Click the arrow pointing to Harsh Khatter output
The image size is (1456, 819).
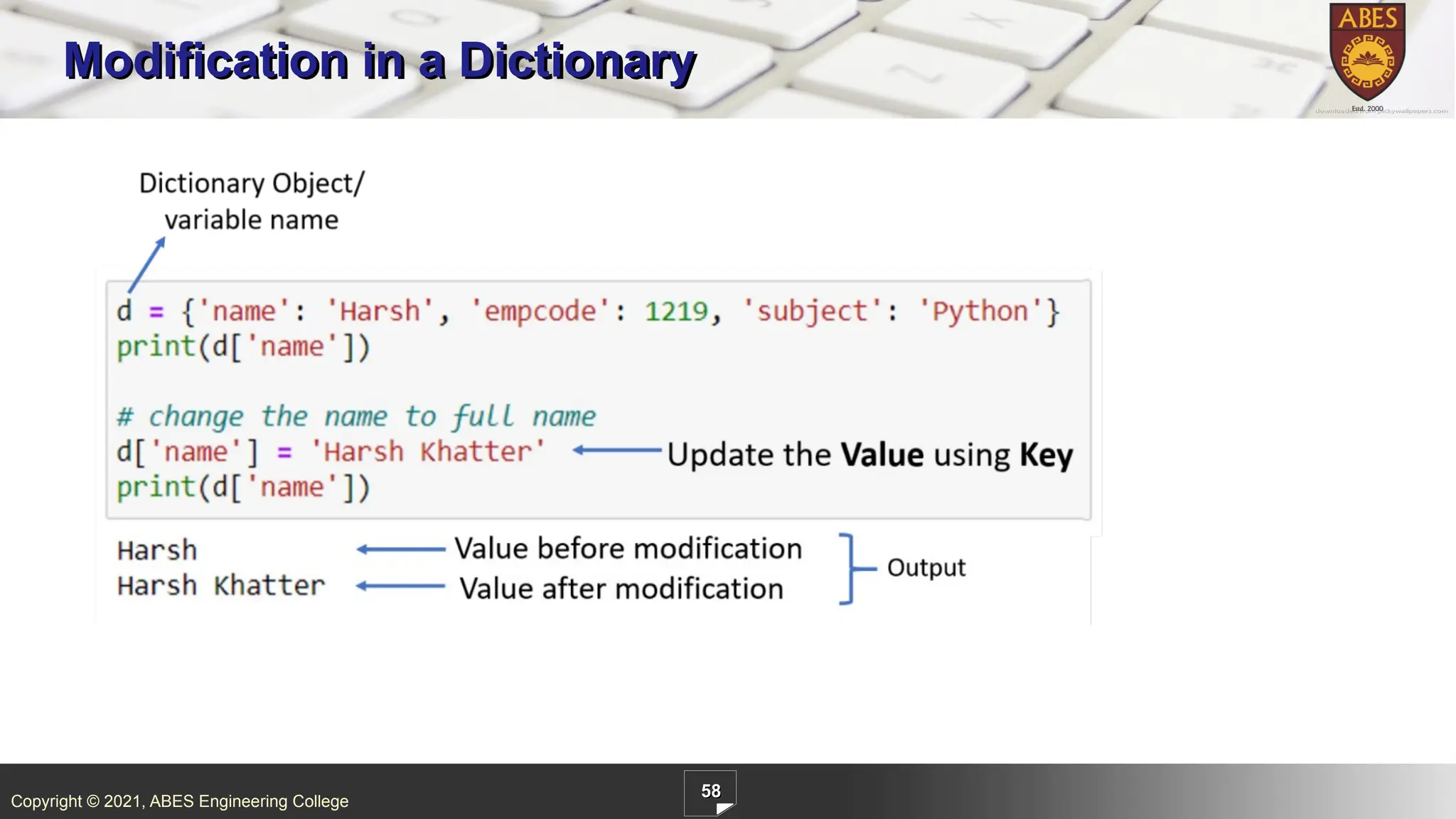[x=400, y=586]
